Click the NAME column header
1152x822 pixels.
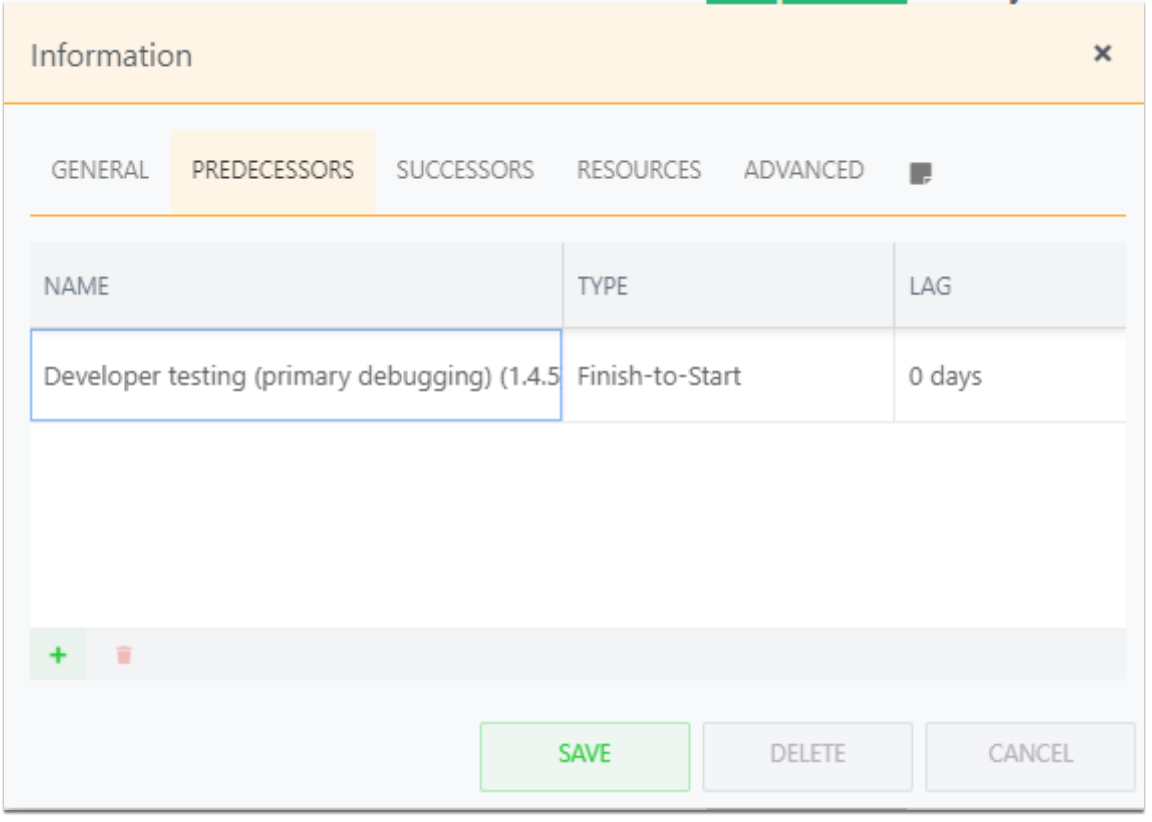[296, 286]
